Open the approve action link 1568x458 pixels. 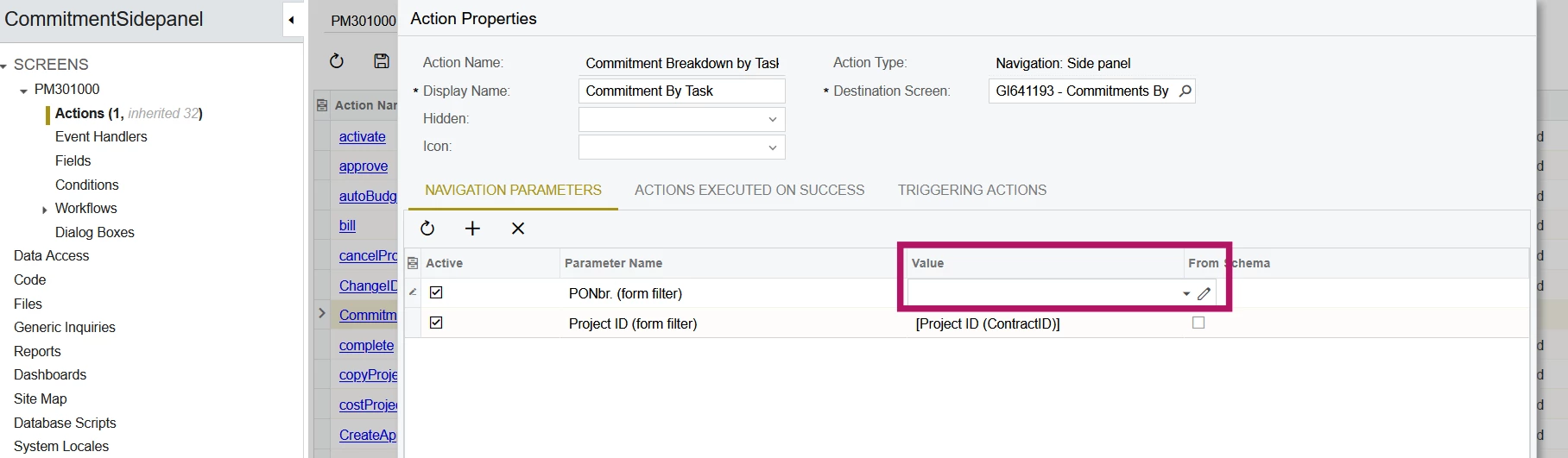click(x=363, y=166)
